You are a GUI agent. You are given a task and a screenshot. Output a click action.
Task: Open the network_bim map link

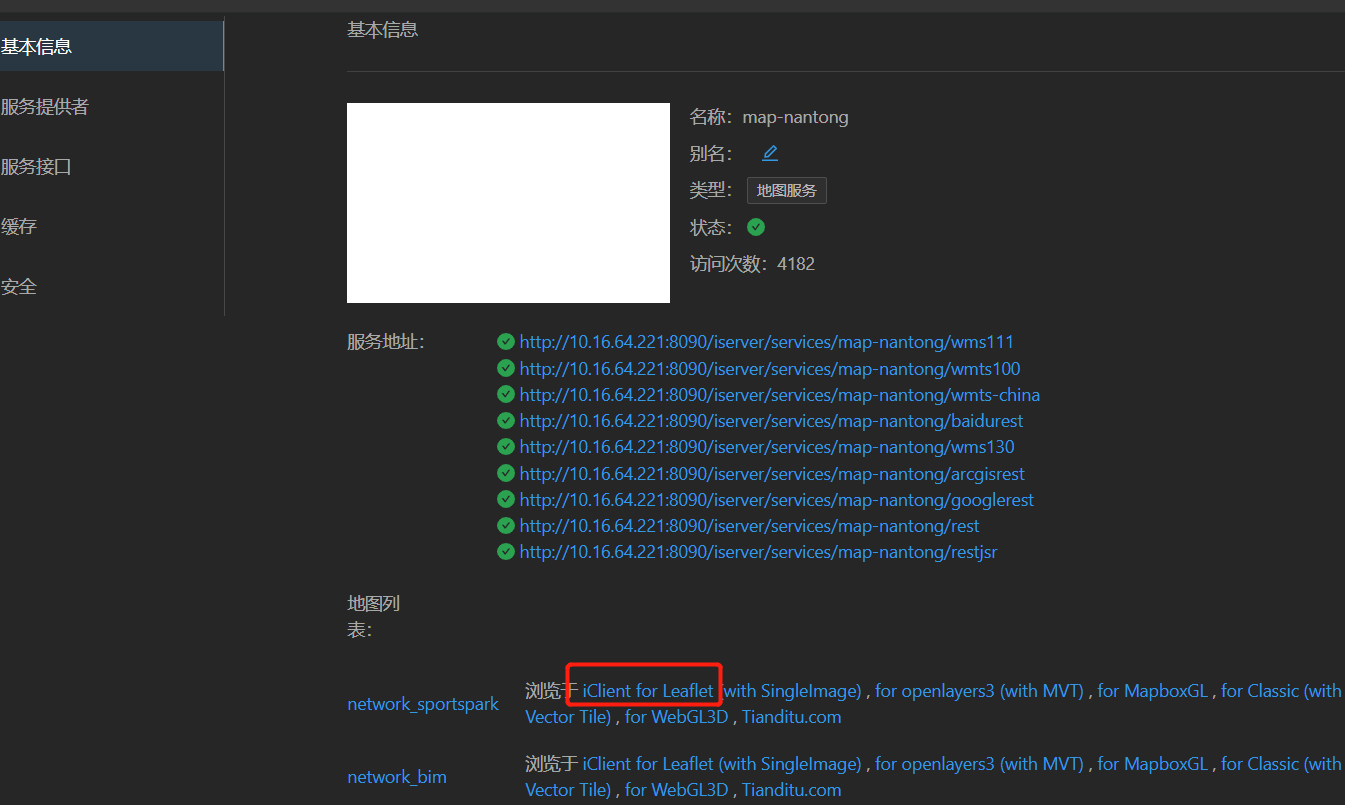pos(397,777)
